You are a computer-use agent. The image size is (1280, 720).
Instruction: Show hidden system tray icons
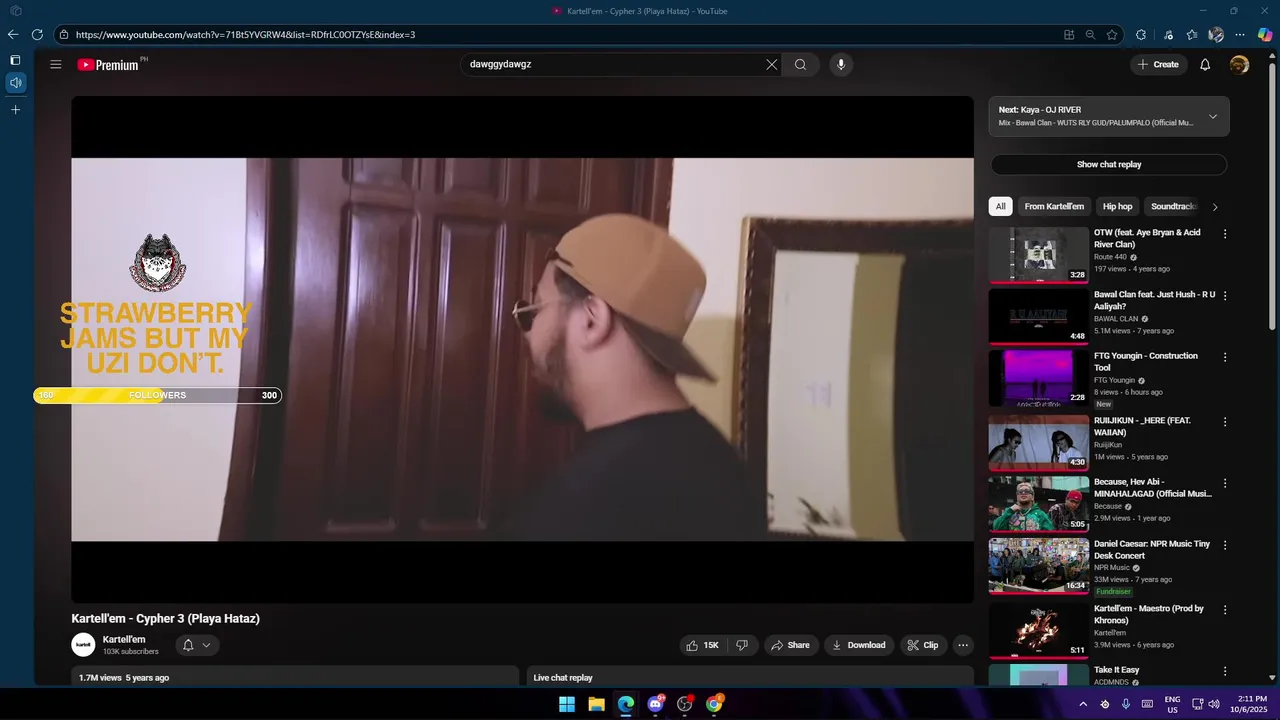coord(1082,704)
